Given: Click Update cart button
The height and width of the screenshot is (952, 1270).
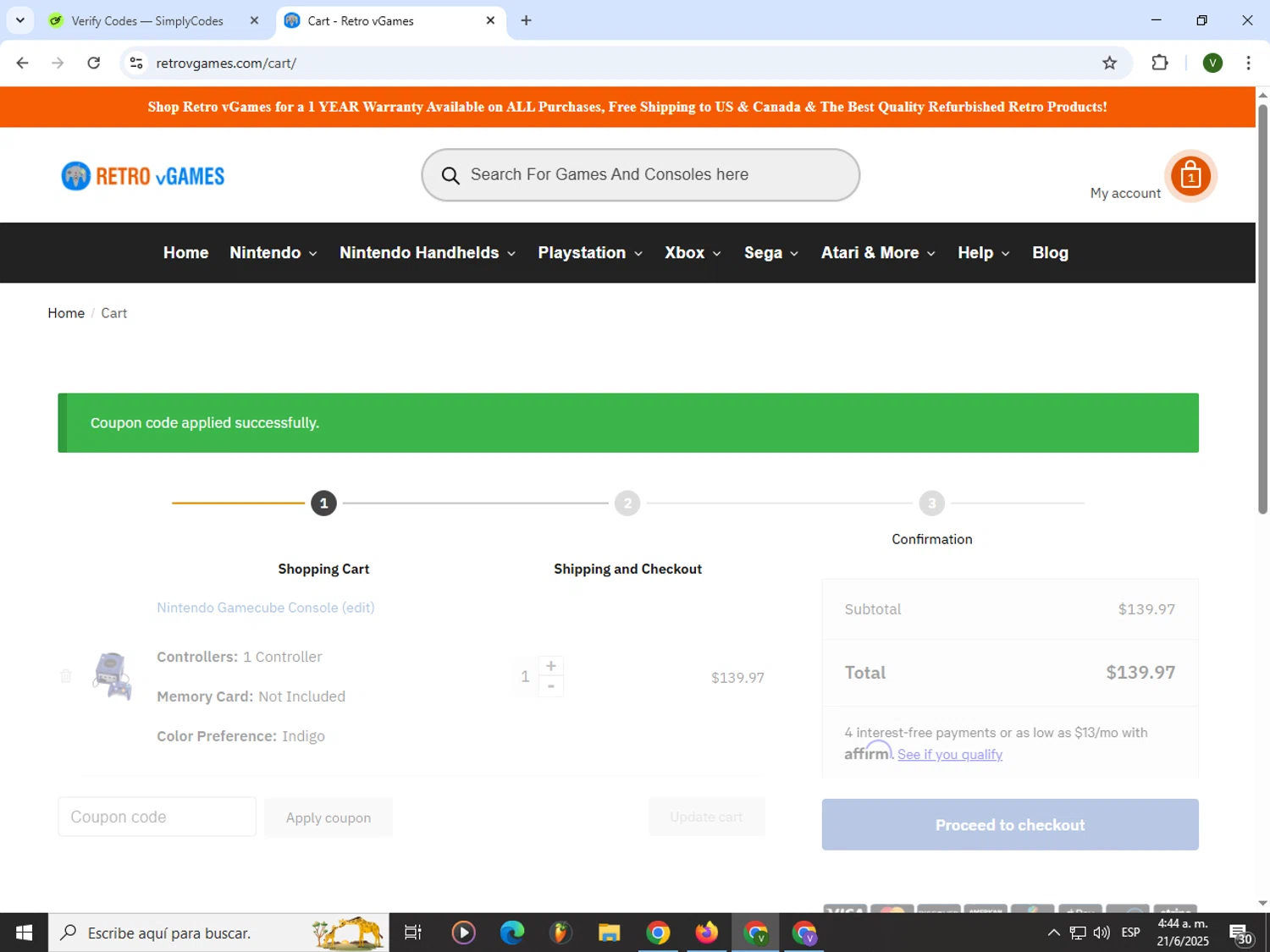Looking at the screenshot, I should click(706, 817).
